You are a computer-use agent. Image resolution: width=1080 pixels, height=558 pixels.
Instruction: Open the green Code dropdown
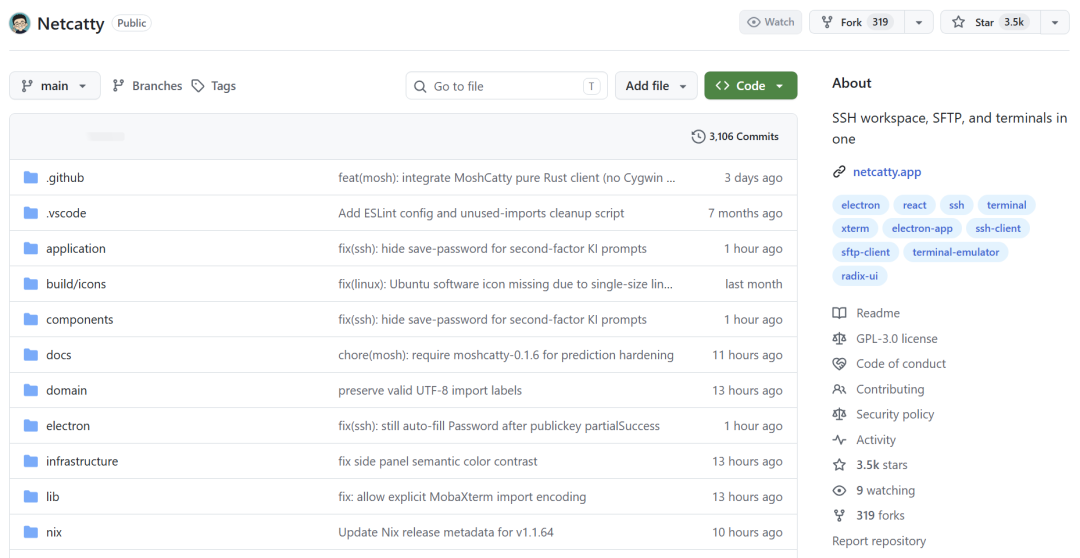click(751, 85)
